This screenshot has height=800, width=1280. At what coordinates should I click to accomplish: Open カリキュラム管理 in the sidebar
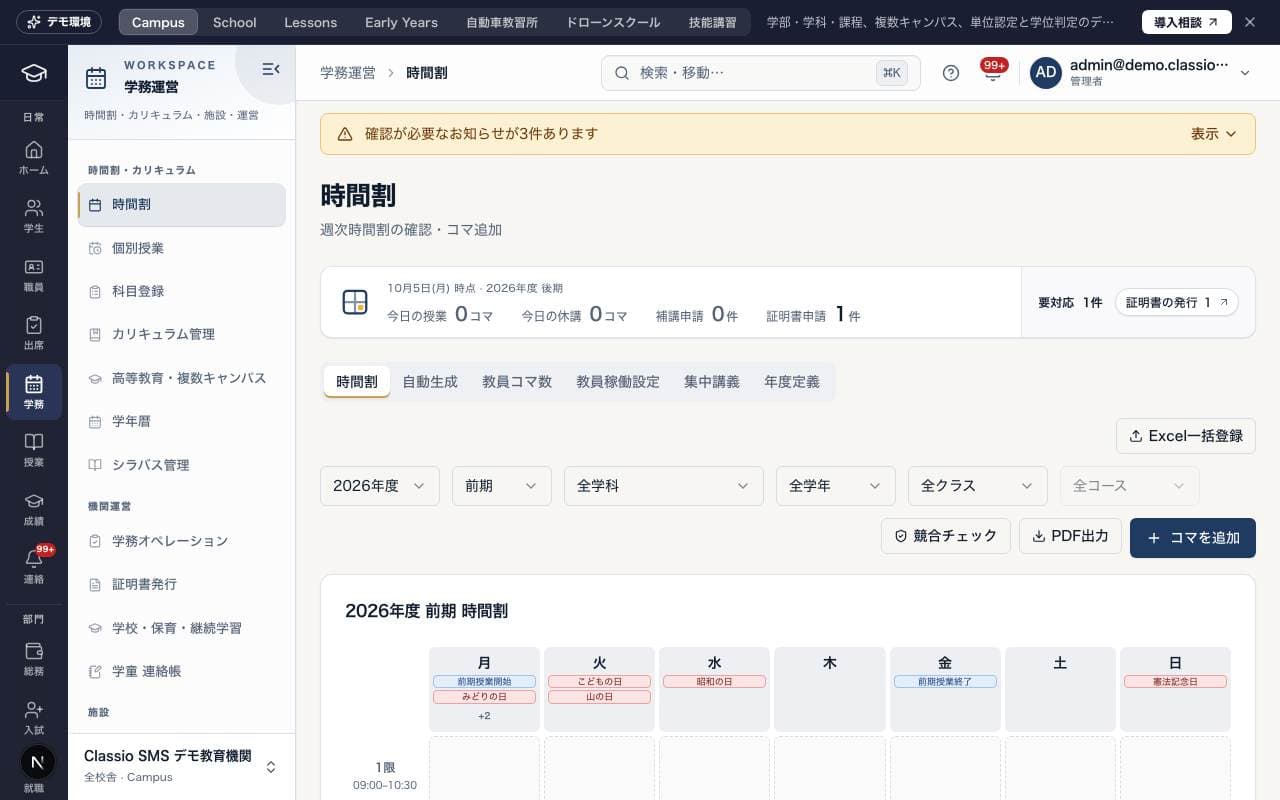[x=181, y=334]
